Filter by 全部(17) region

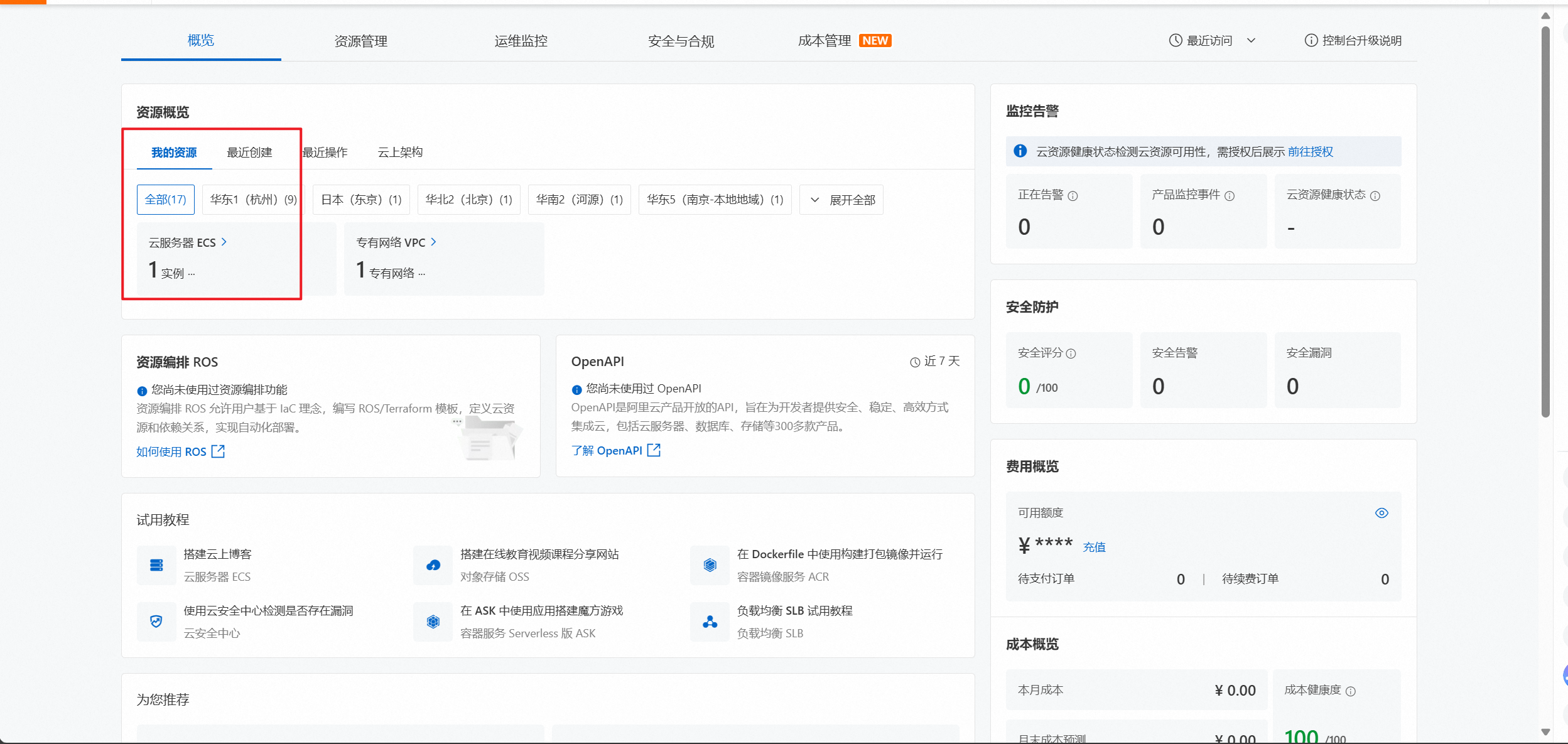[x=166, y=200]
